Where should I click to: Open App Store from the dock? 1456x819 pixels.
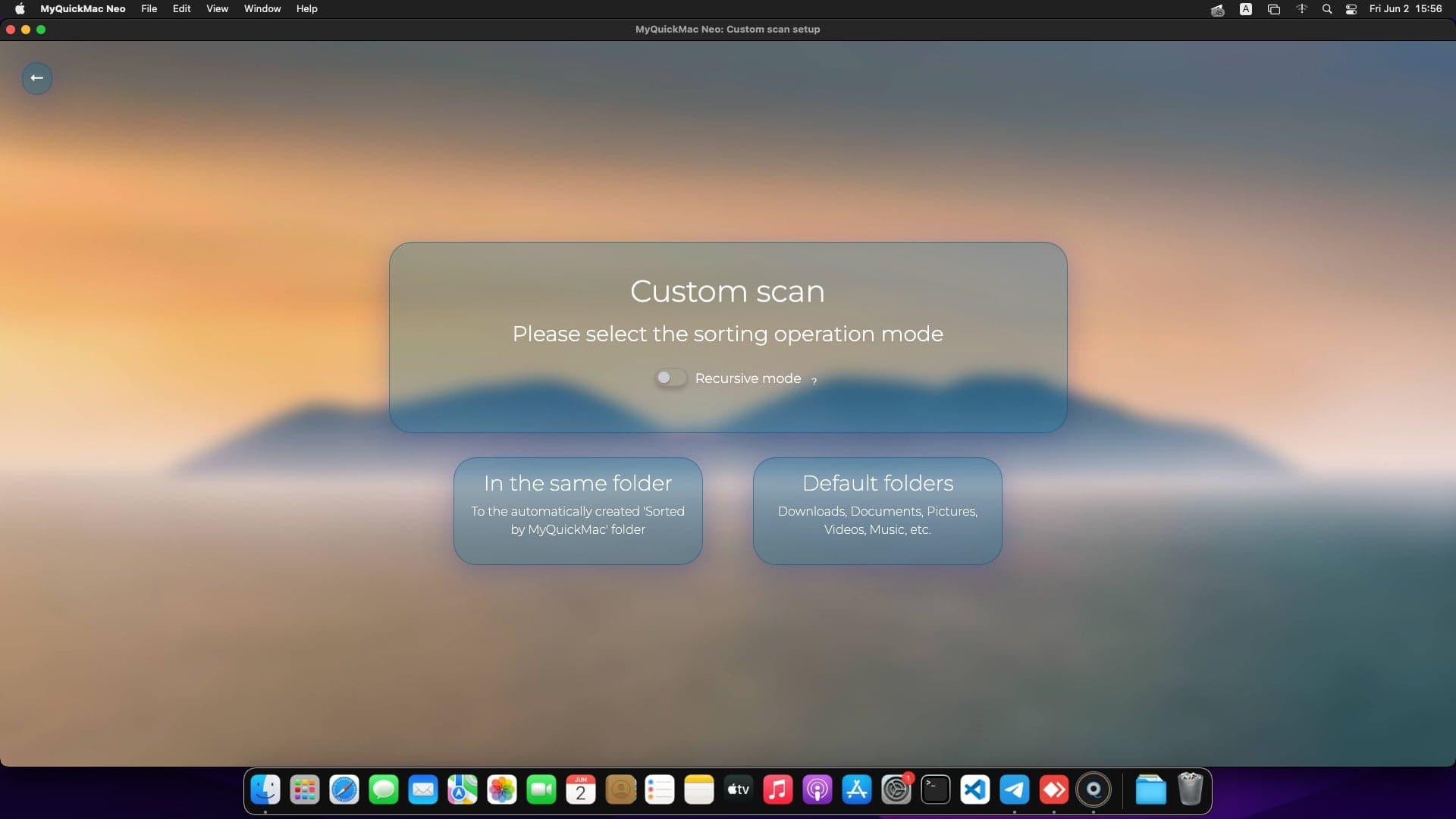(x=857, y=790)
